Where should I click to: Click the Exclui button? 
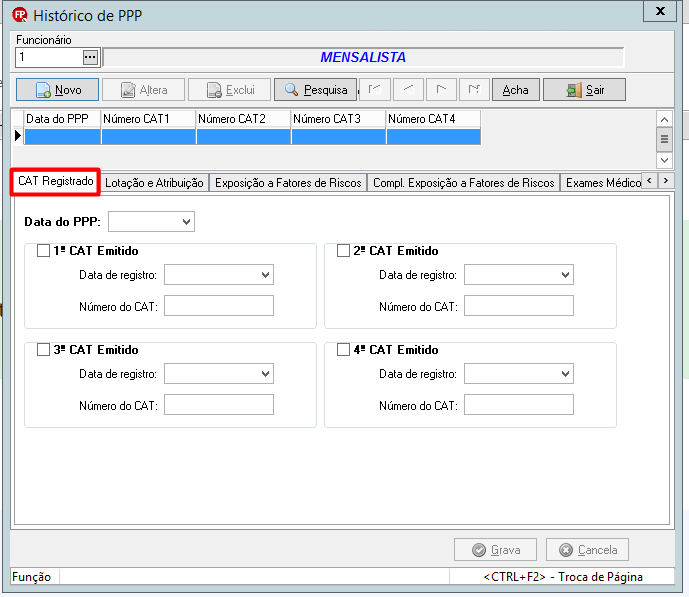229,90
